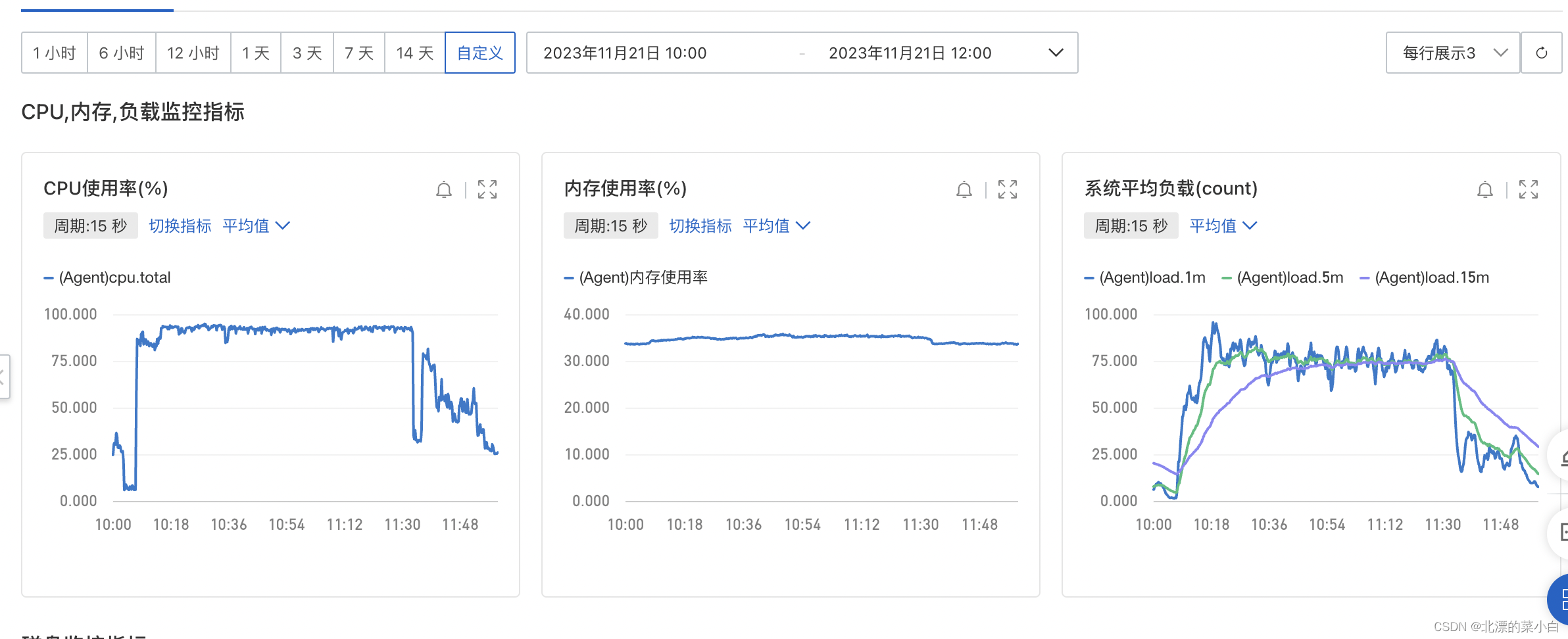This screenshot has width=1568, height=639.
Task: Set alarm bell on 系统平均负载 chart
Action: click(x=1485, y=189)
